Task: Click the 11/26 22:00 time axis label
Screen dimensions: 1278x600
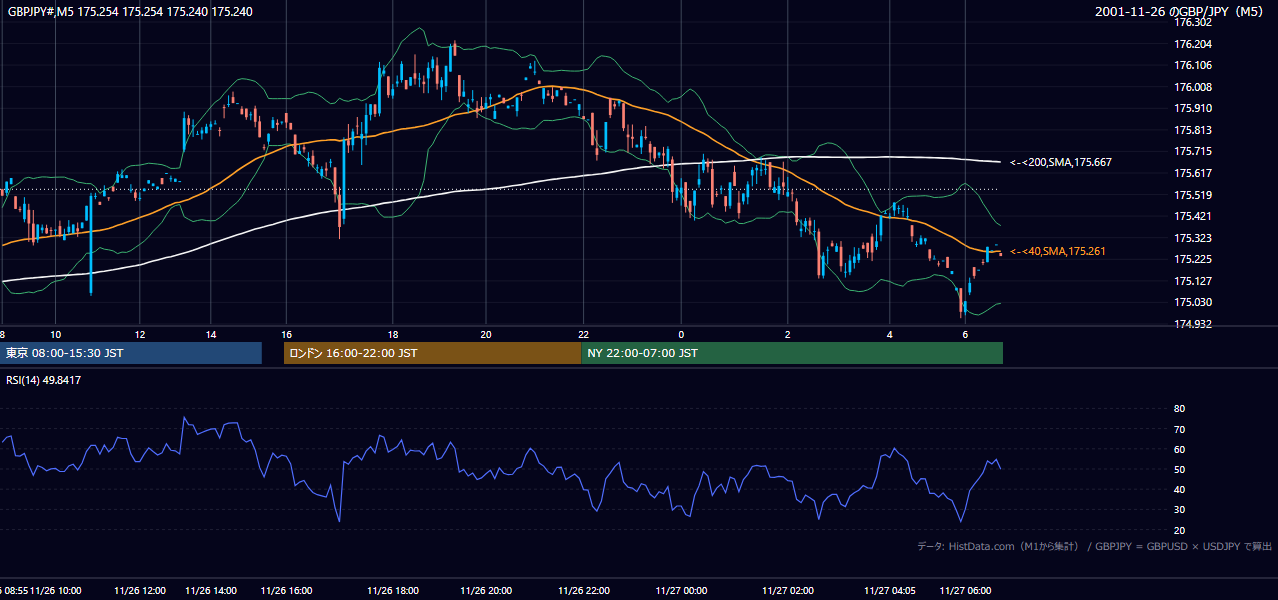Action: coord(584,591)
